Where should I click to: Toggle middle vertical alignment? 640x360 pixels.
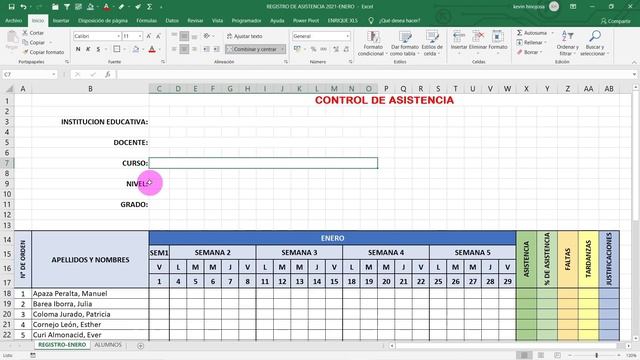coord(184,36)
